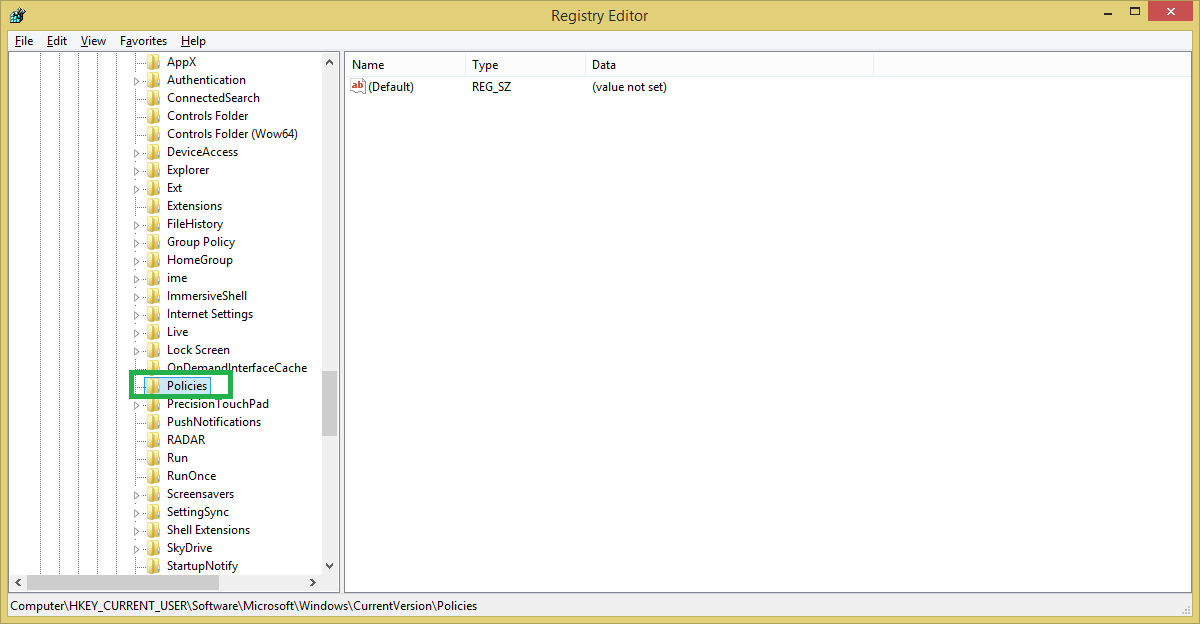Click the Ext folder icon

click(153, 188)
